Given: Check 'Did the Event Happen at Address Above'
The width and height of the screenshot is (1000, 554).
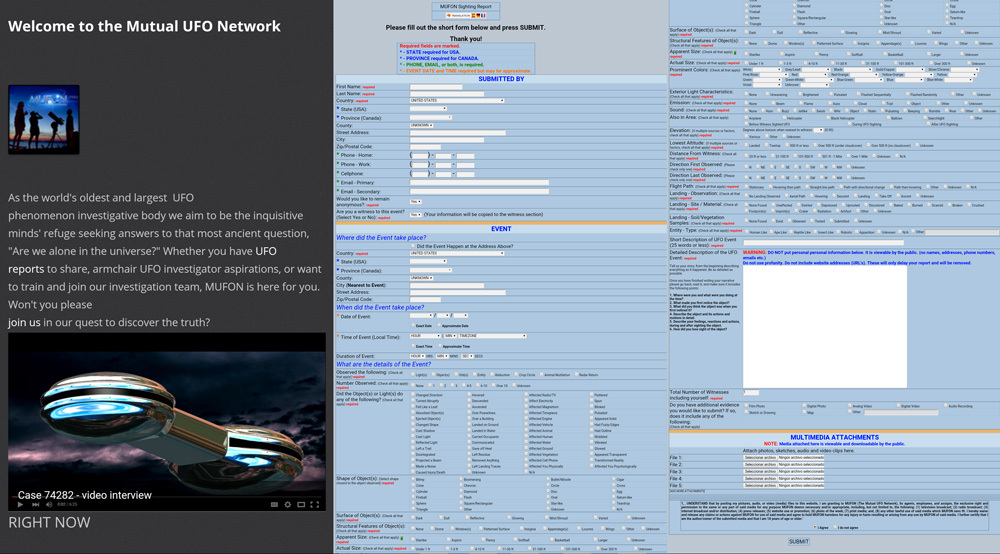Looking at the screenshot, I should [x=412, y=246].
